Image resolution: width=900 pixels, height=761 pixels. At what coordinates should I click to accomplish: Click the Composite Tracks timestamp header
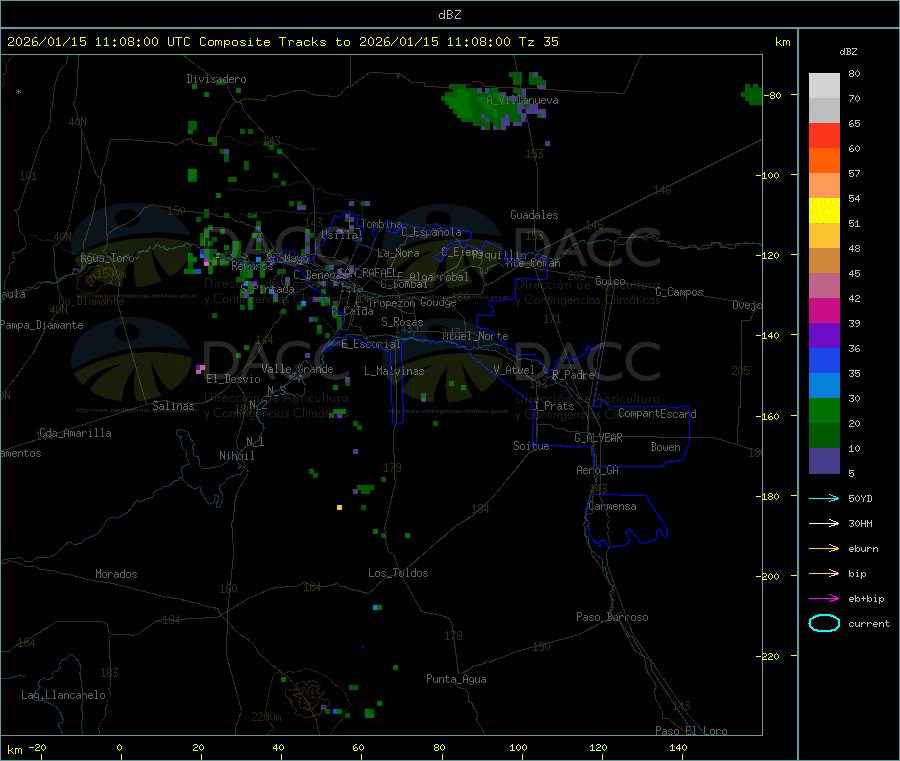[x=282, y=42]
